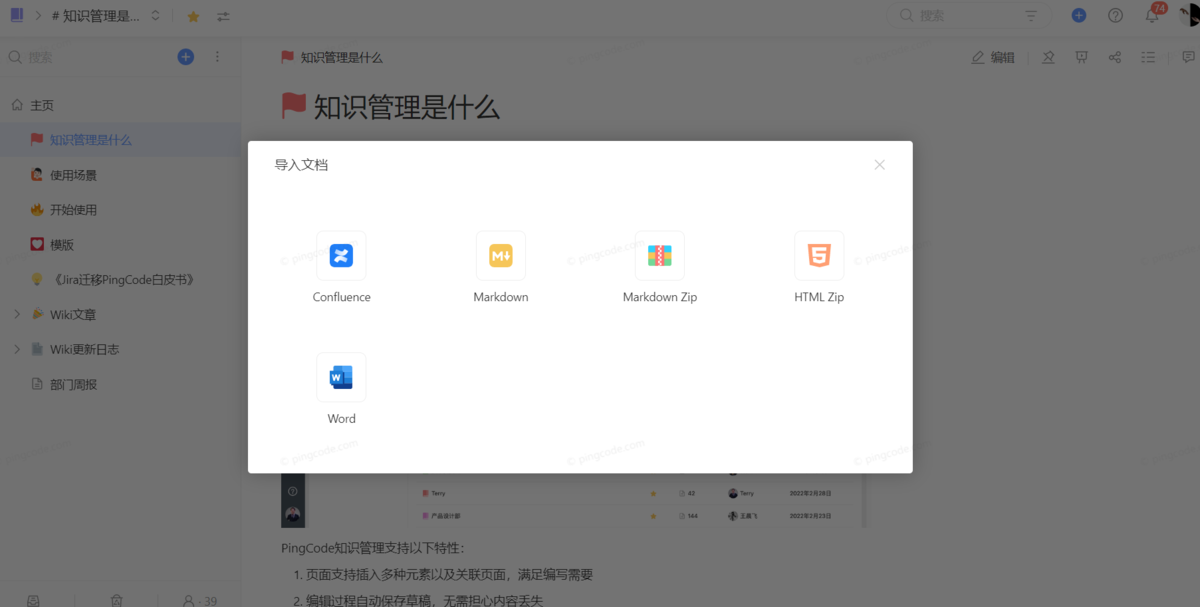Open 部门周报 page in sidebar
1200x607 pixels.
point(120,385)
